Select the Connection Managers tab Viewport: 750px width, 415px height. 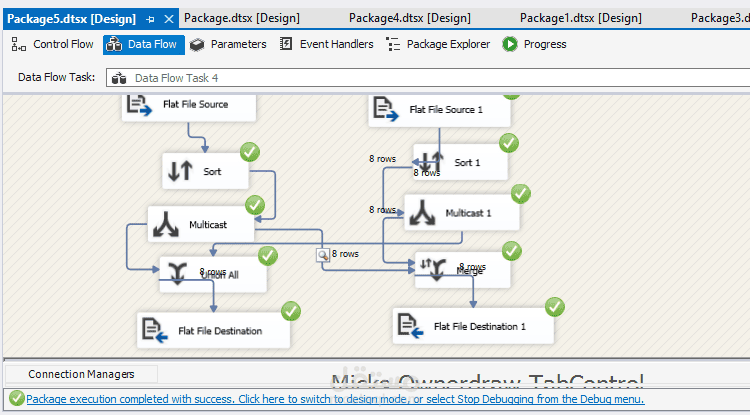(81, 374)
